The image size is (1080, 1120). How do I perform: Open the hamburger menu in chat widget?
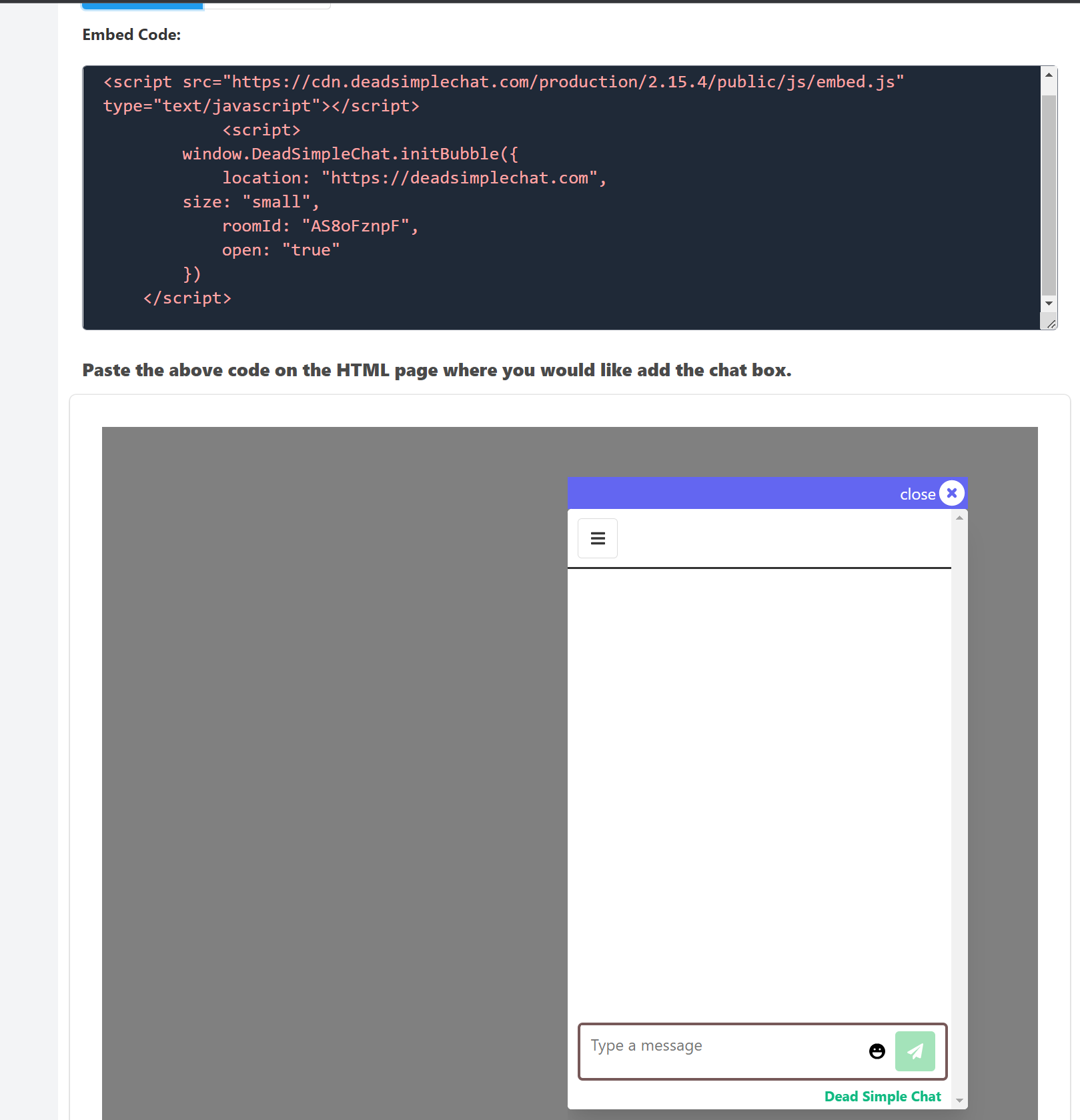pyautogui.click(x=597, y=538)
